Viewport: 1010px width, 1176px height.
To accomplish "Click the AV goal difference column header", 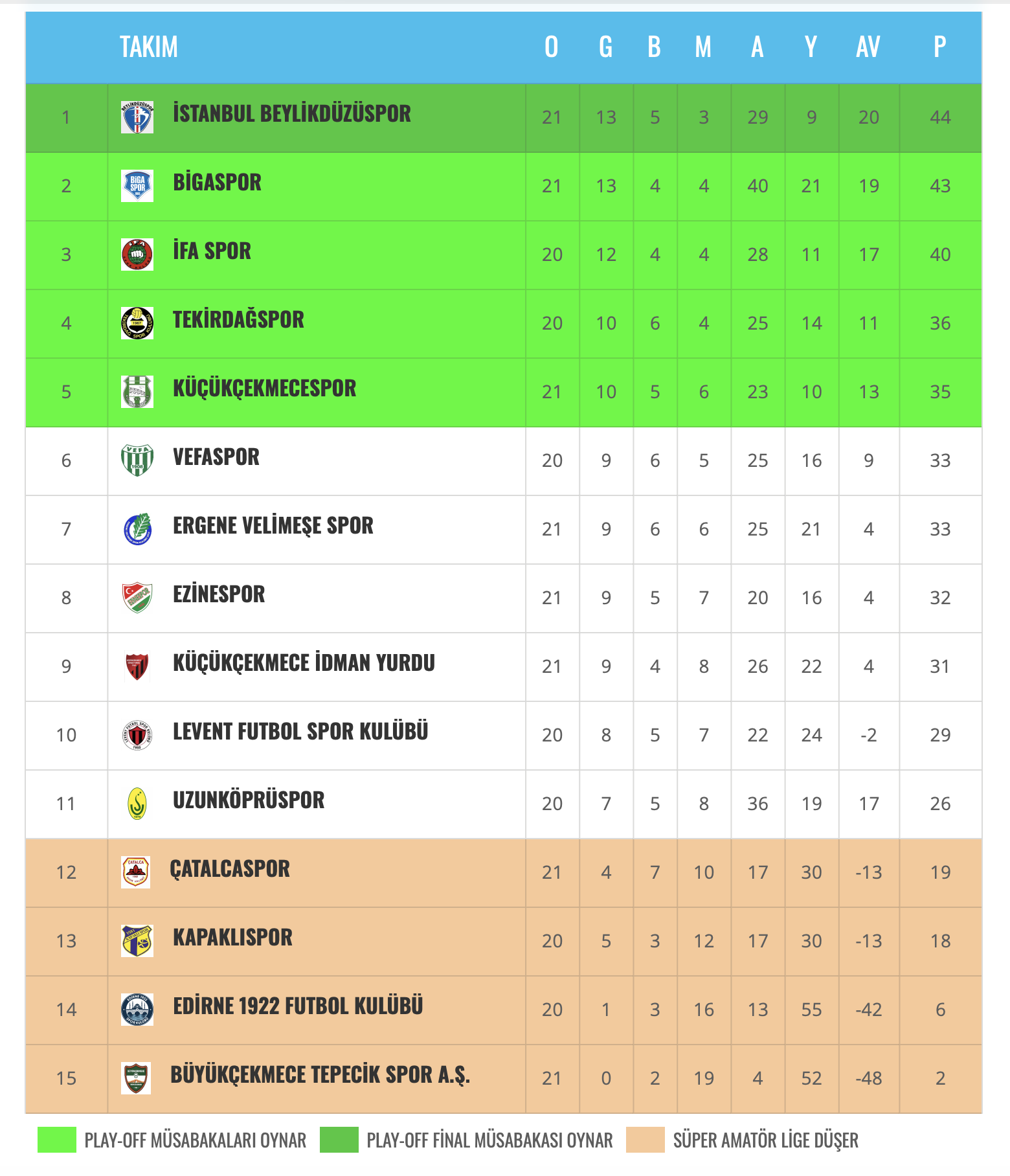I will tap(868, 47).
